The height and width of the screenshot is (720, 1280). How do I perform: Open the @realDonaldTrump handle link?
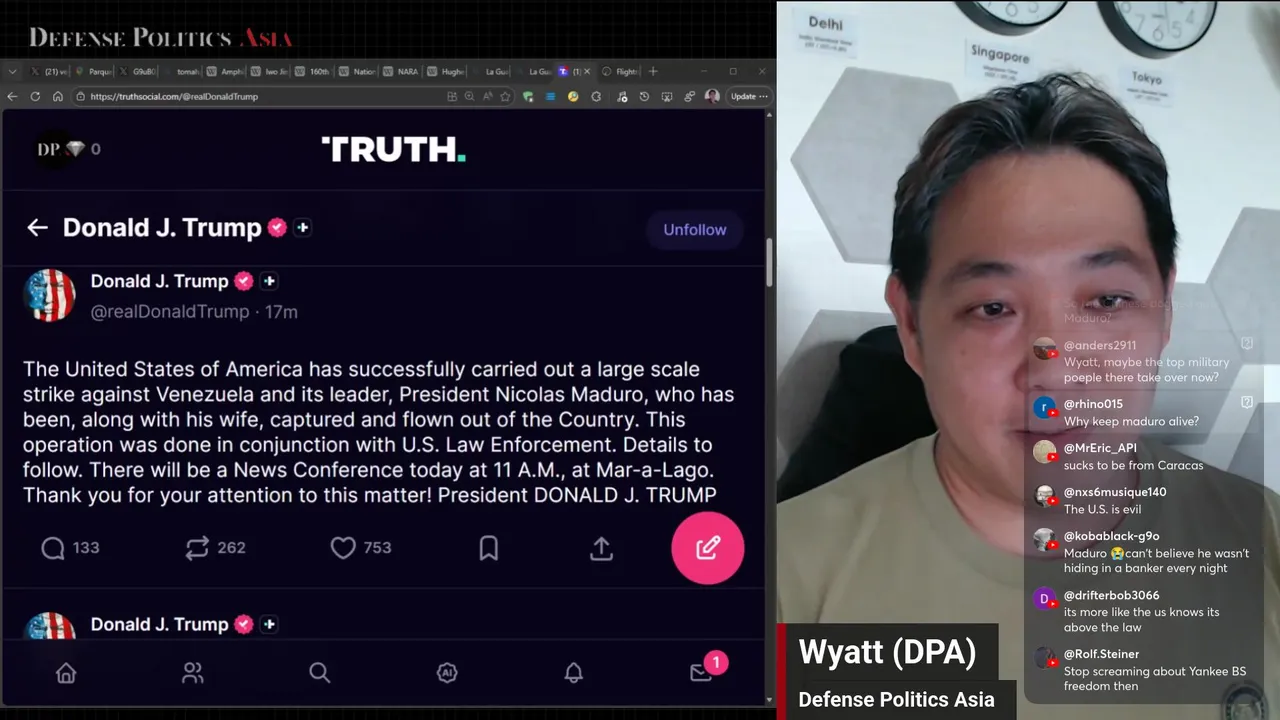(170, 311)
